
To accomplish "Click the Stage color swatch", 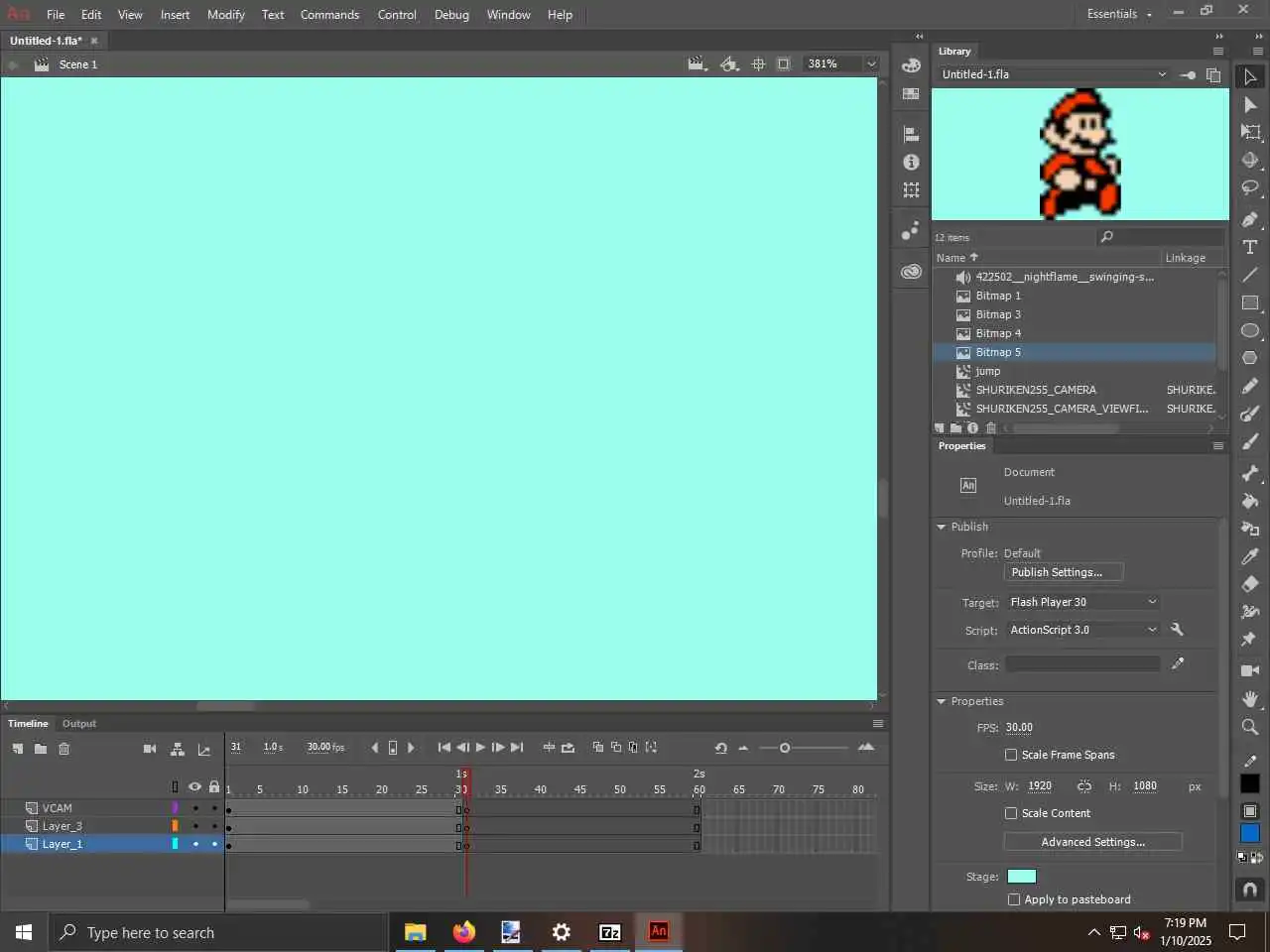I will click(1022, 877).
